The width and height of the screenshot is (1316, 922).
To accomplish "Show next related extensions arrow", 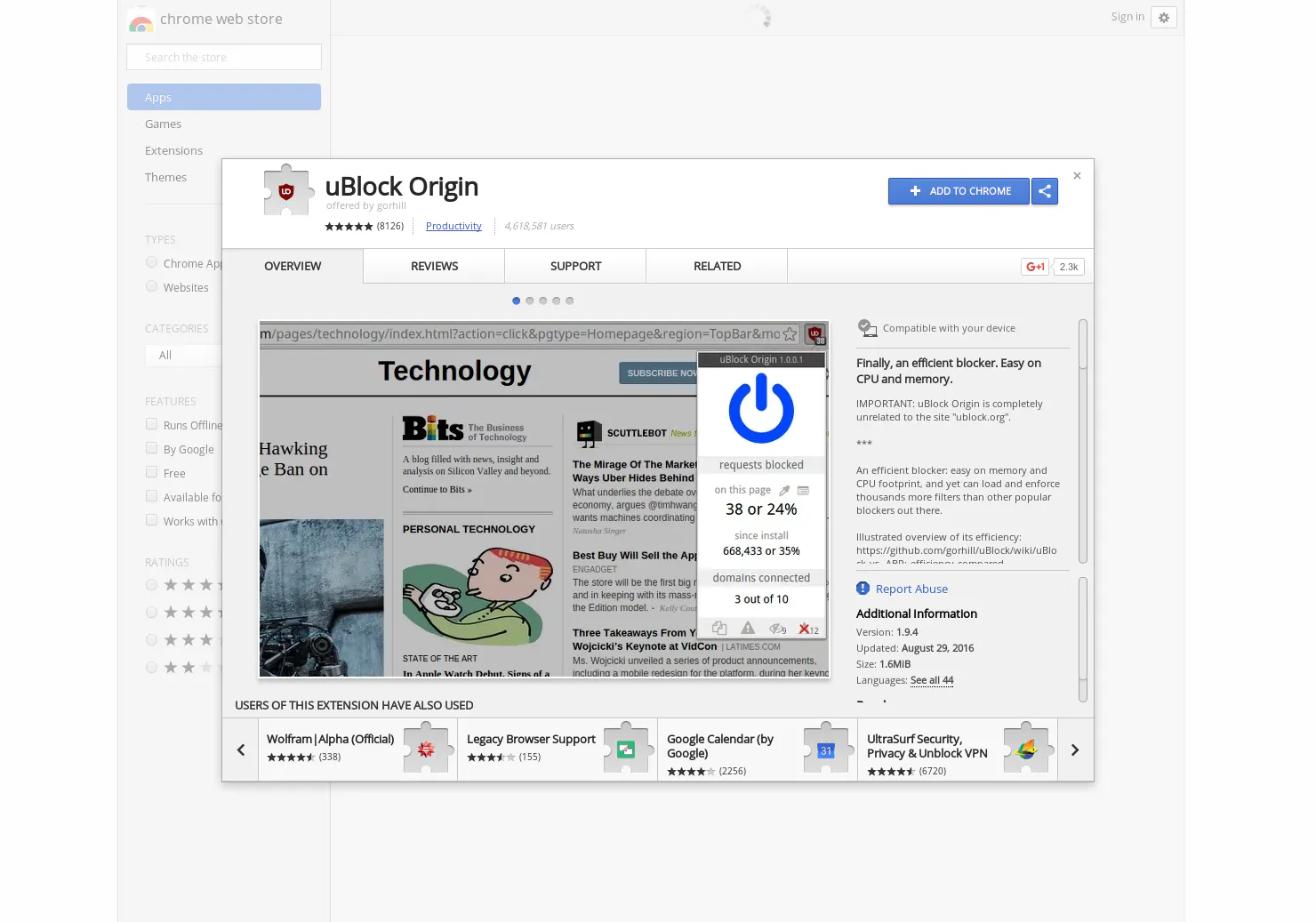I will click(x=1075, y=750).
